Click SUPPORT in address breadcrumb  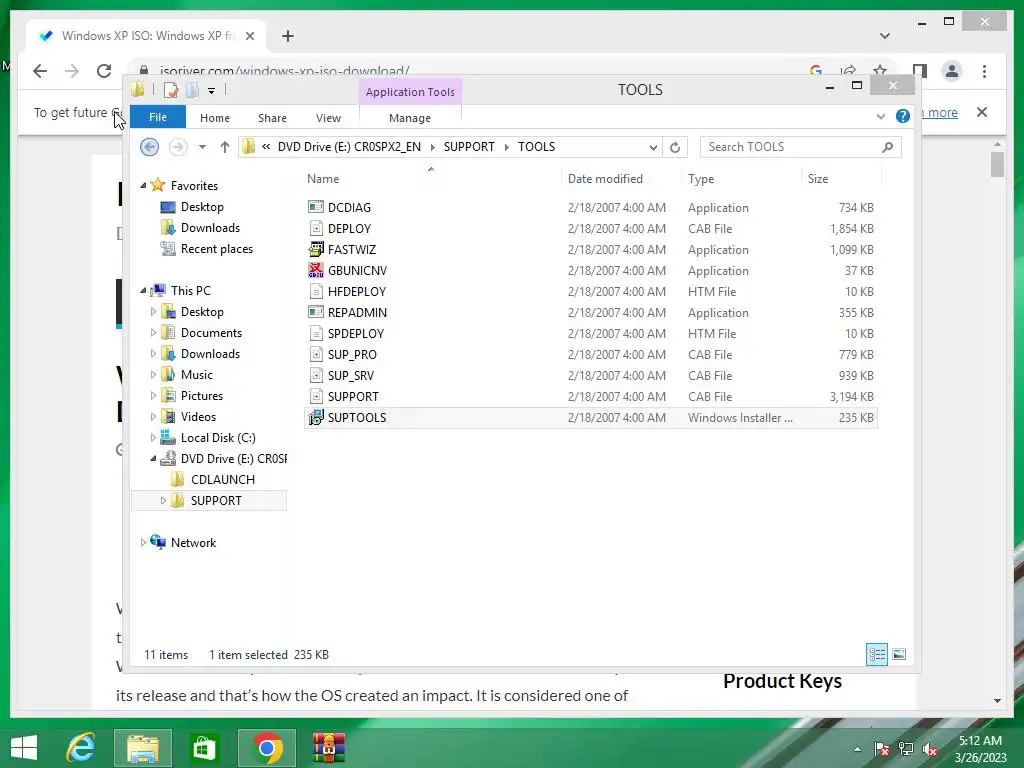(469, 147)
